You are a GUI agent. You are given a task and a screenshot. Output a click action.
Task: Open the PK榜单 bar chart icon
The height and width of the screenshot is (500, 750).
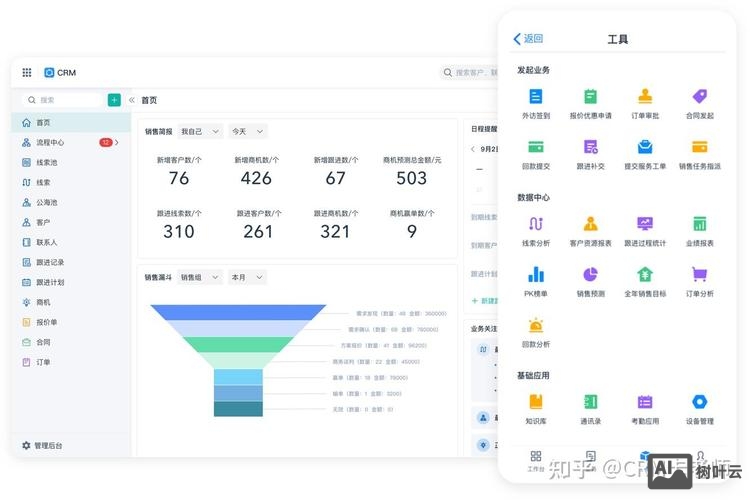[x=536, y=274]
